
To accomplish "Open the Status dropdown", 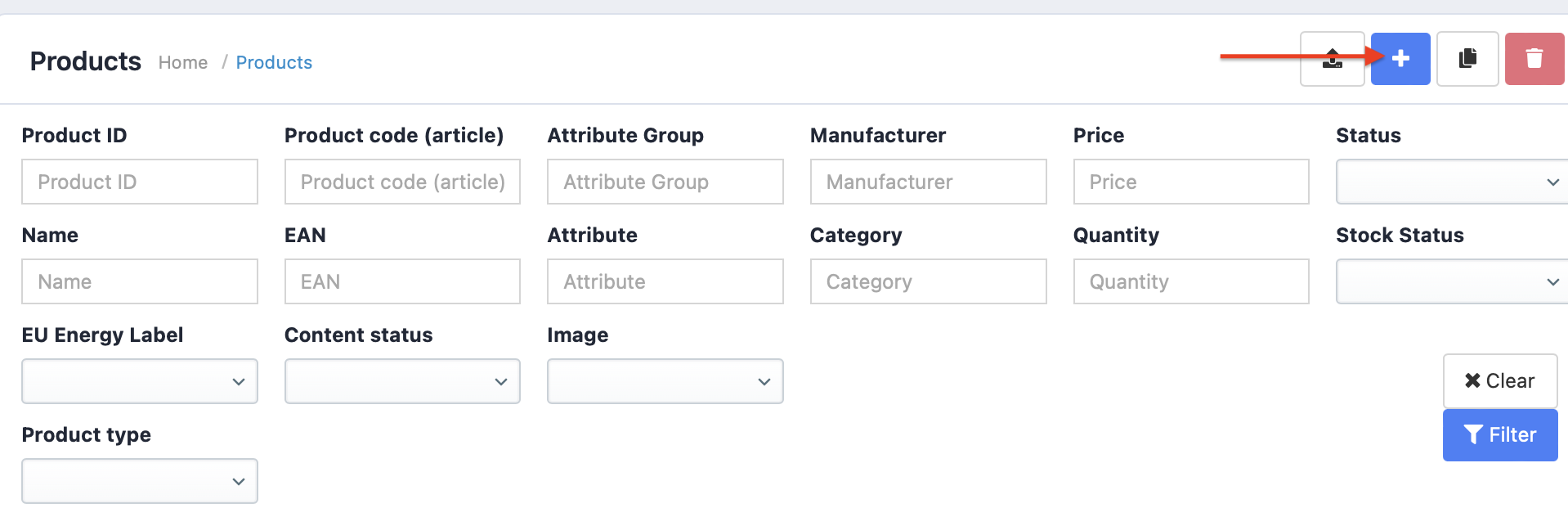I will tap(1451, 182).
